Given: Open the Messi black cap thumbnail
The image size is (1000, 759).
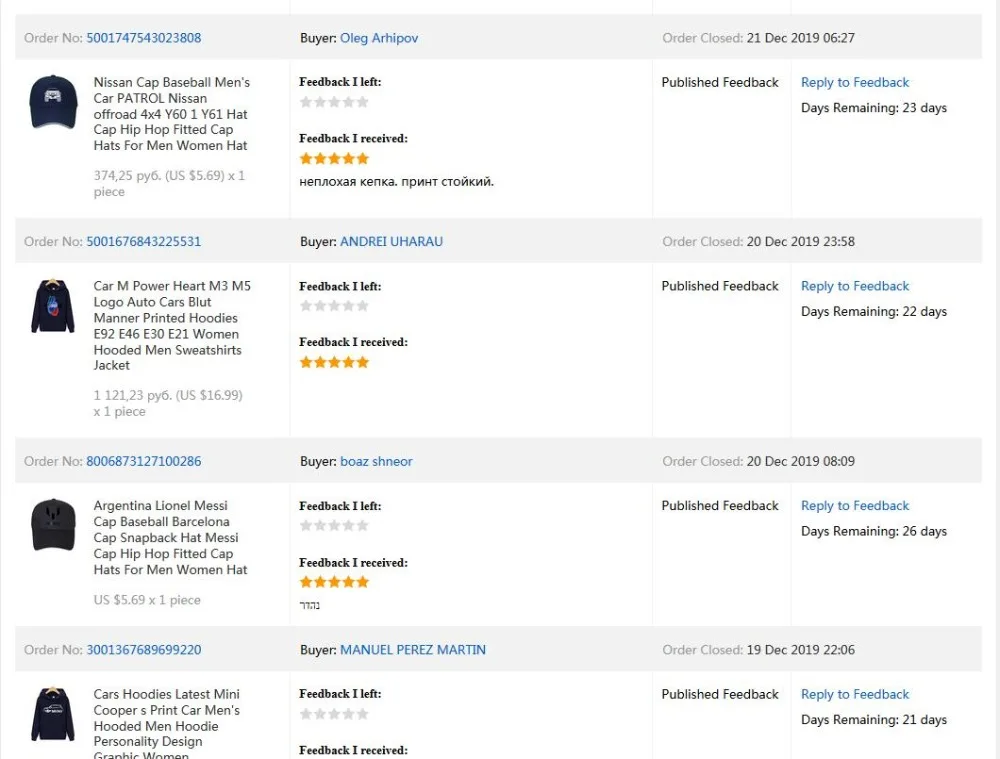Looking at the screenshot, I should [53, 525].
